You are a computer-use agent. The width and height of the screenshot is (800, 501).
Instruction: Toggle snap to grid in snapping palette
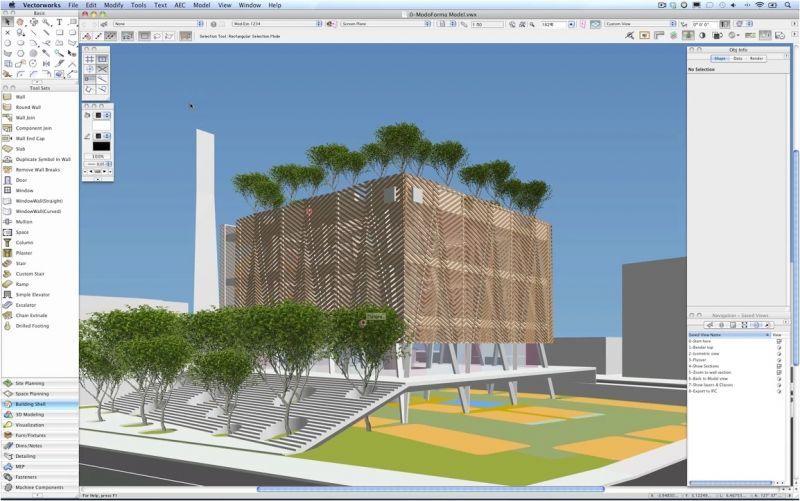(x=90, y=60)
